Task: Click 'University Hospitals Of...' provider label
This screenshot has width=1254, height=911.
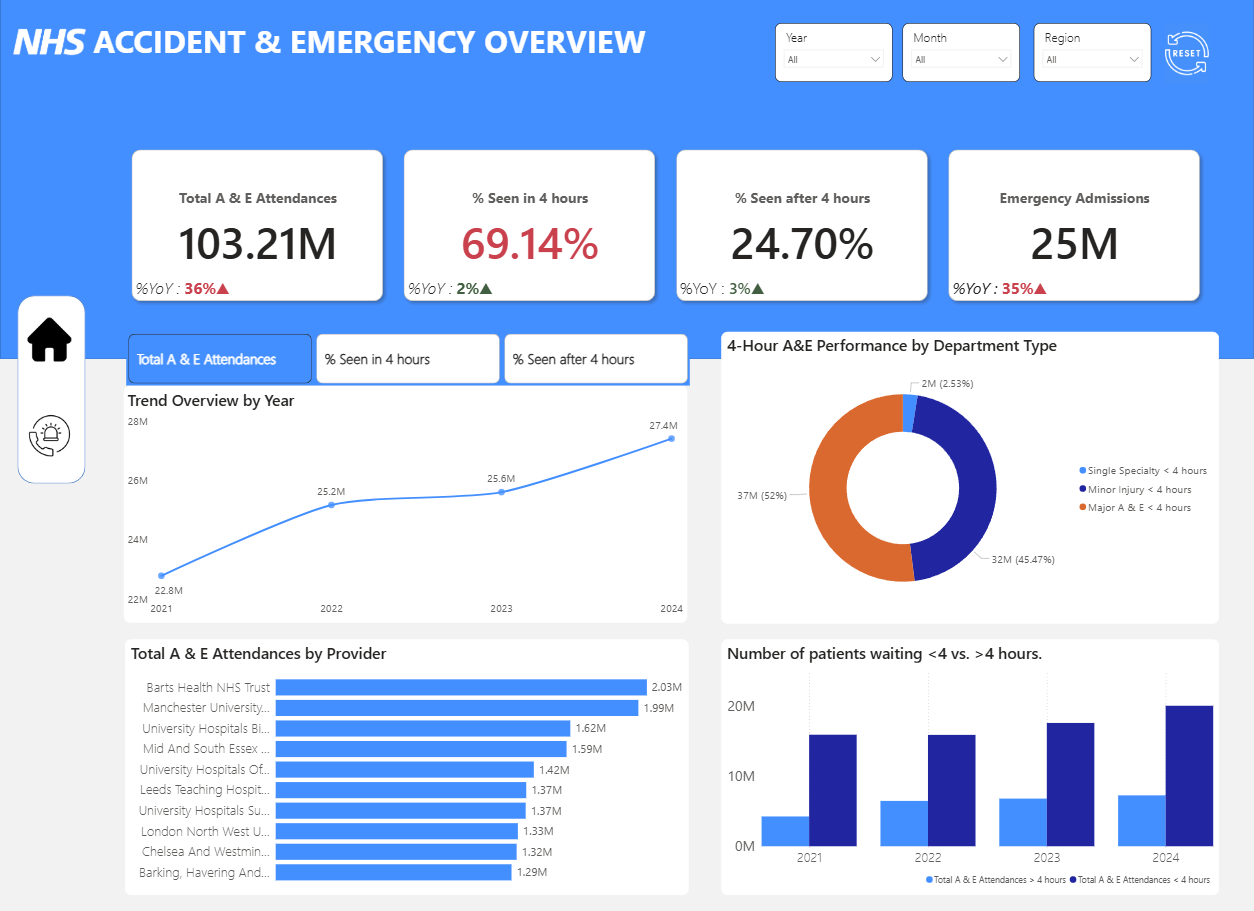Action: [x=205, y=770]
